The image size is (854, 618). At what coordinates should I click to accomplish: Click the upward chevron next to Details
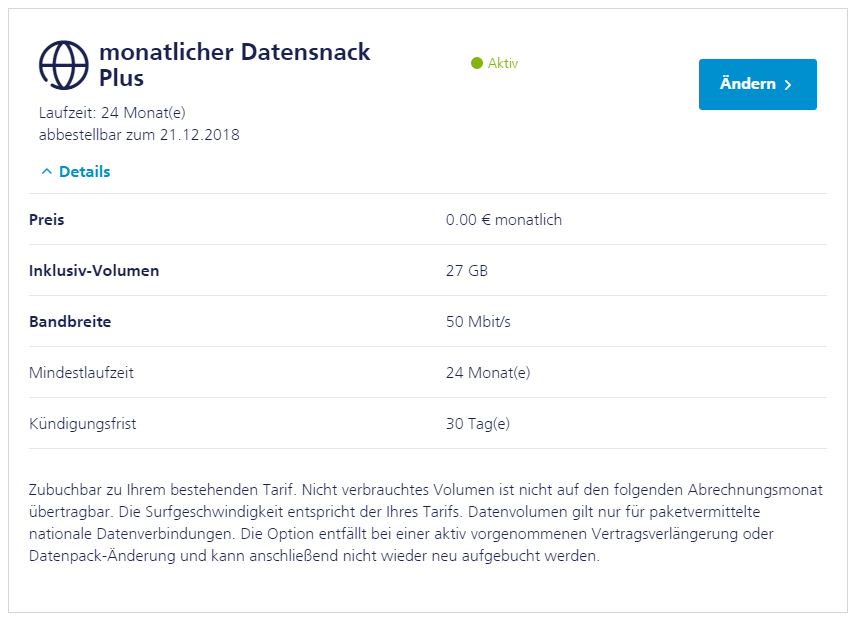(x=47, y=172)
